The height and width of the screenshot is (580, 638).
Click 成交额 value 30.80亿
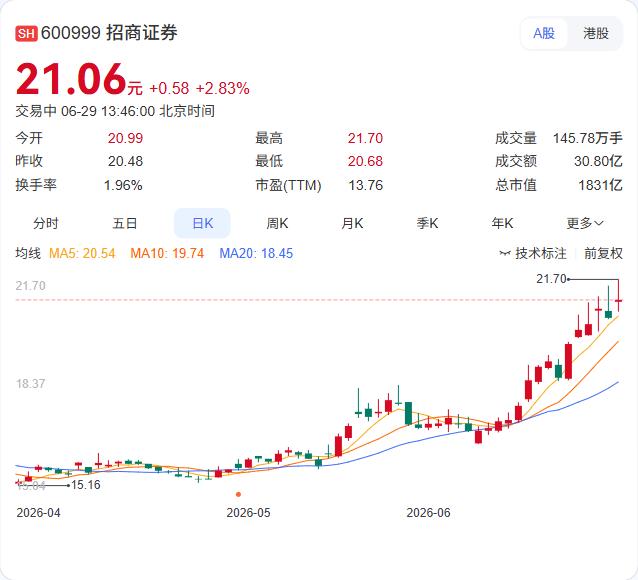(598, 162)
